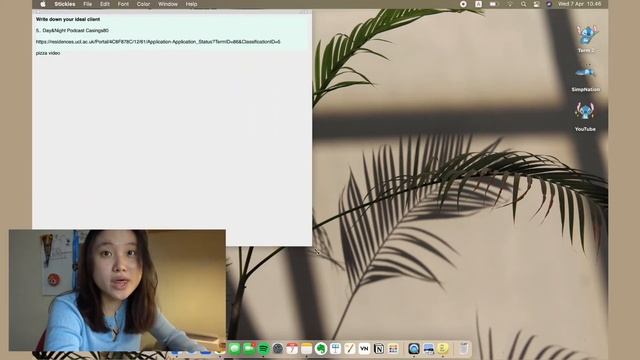The width and height of the screenshot is (640, 360).
Task: Click the date and time display
Action: (x=579, y=4)
